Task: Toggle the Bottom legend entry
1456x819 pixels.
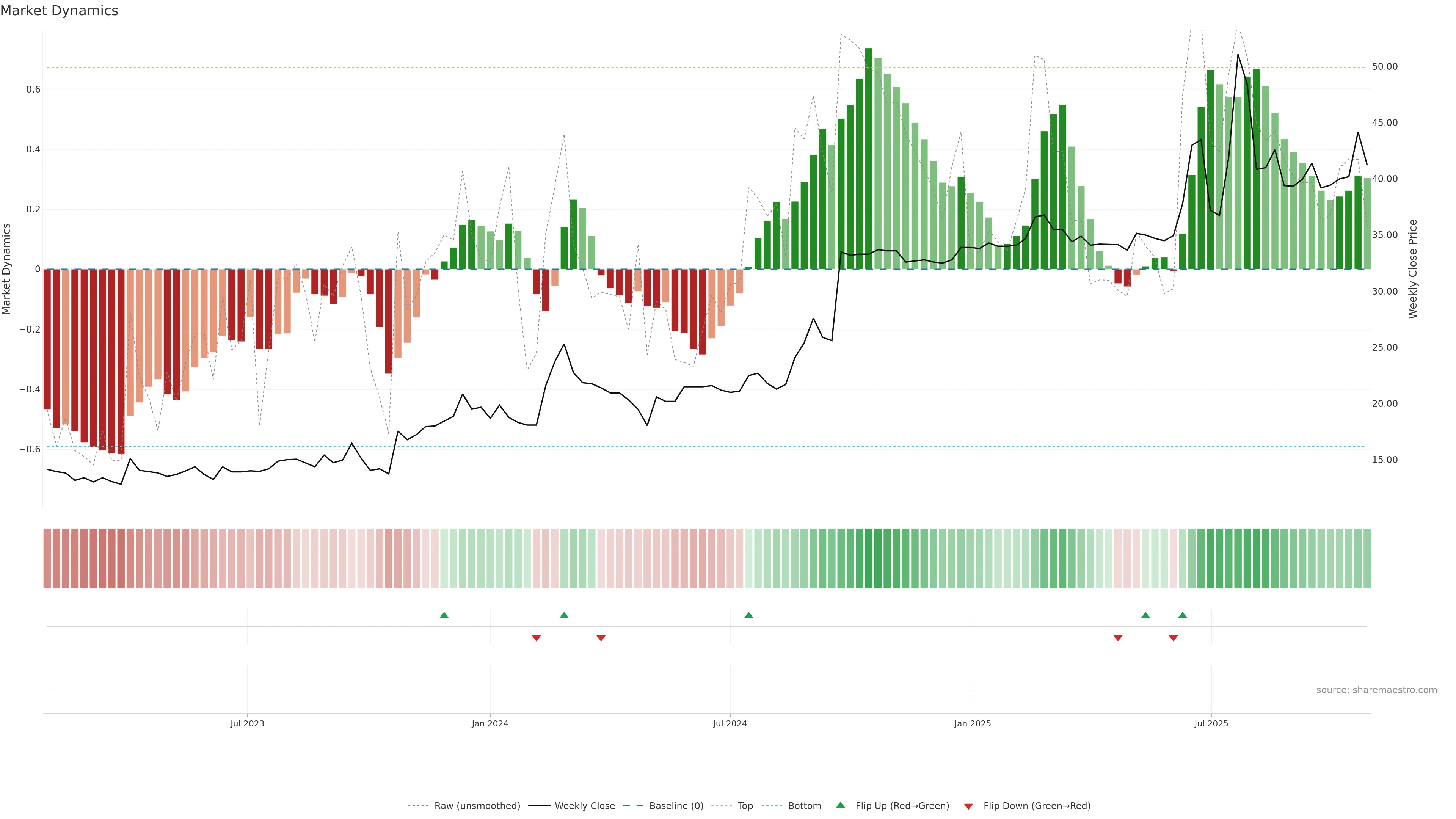Action: click(804, 806)
